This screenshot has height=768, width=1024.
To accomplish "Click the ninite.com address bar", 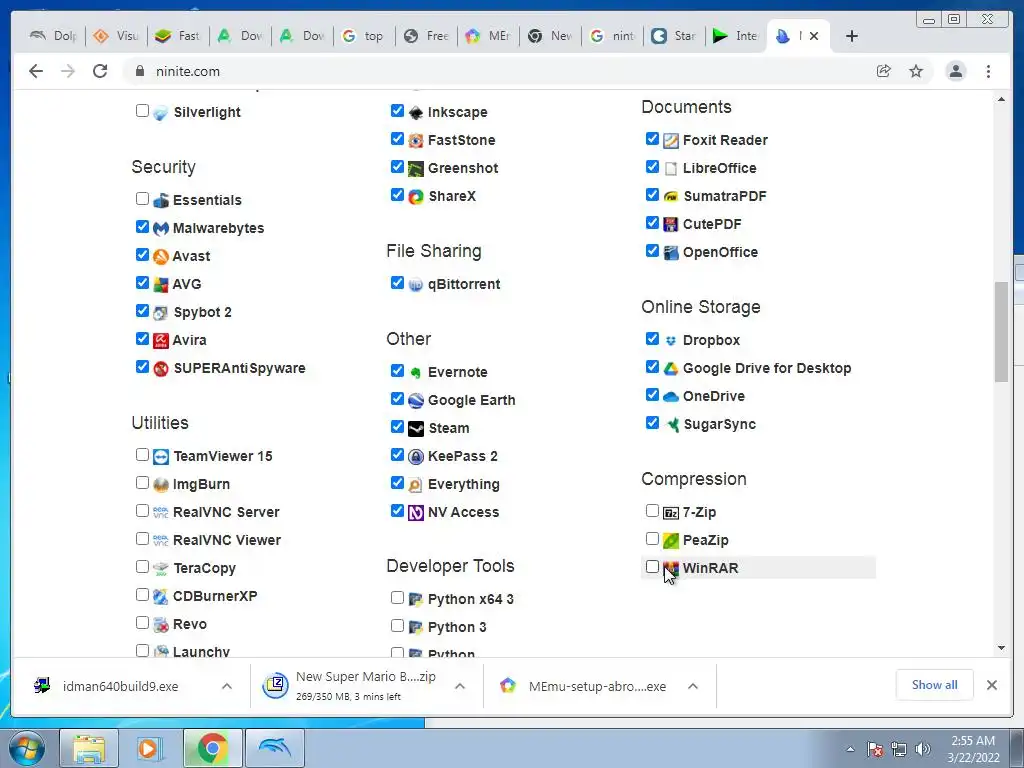I will pos(496,71).
